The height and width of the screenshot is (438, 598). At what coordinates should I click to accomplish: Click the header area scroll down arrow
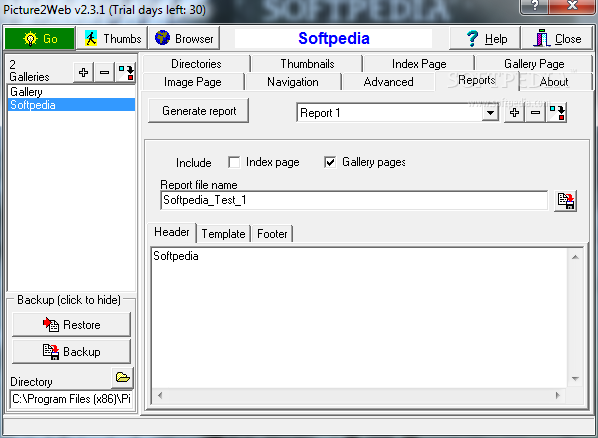[x=575, y=380]
